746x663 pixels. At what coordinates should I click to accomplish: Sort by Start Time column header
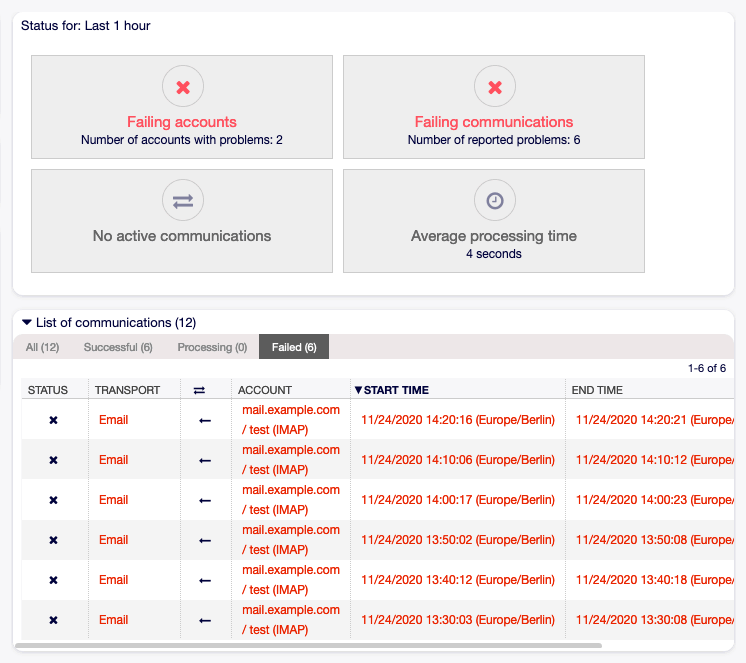coord(396,390)
